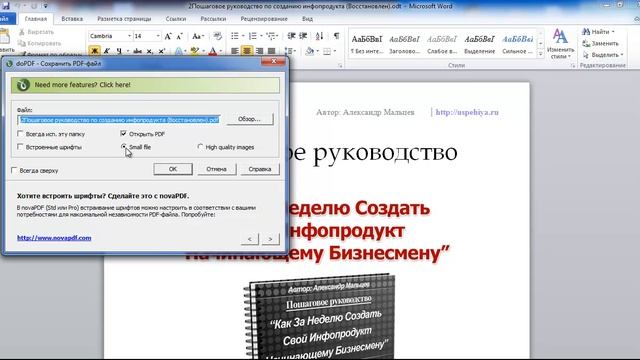
Task: Click OK in doPDF dialog
Action: click(x=173, y=169)
